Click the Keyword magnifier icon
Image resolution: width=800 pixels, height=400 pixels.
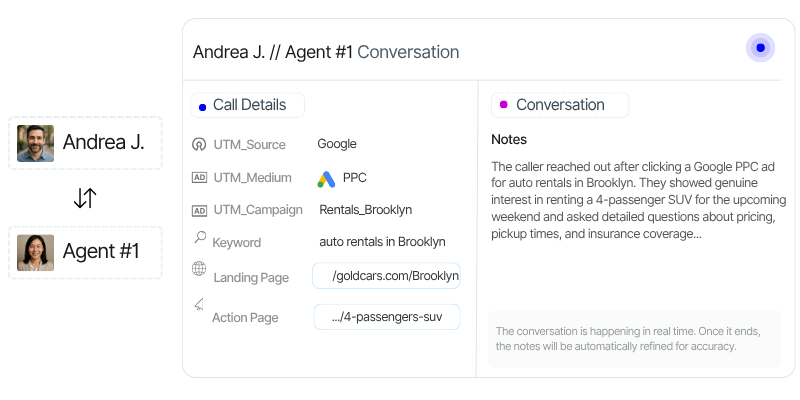(199, 238)
